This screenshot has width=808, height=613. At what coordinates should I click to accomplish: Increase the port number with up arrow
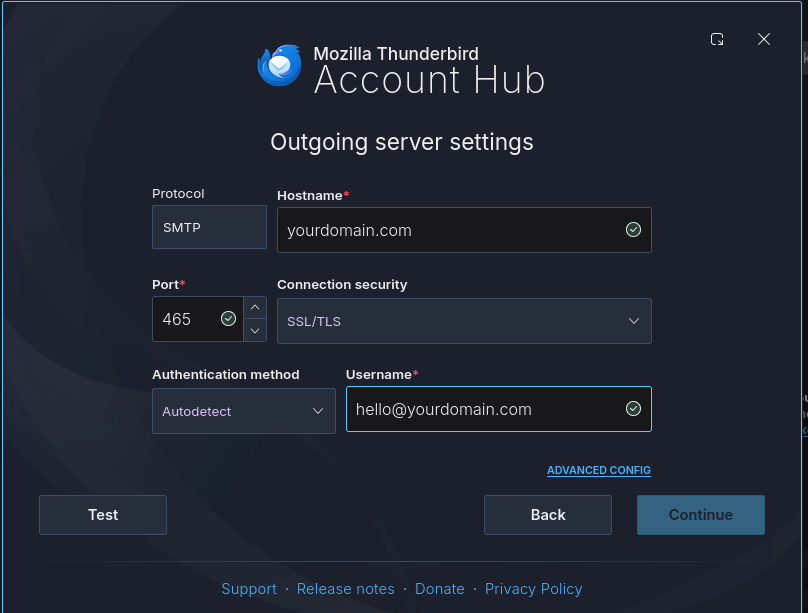click(x=255, y=308)
